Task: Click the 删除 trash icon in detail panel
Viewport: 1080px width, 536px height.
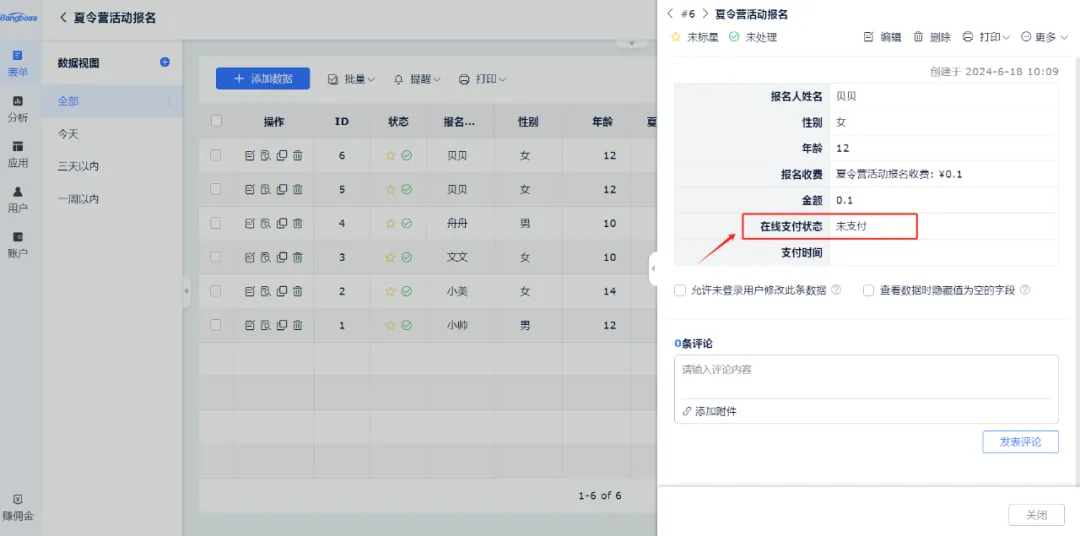Action: tap(918, 37)
